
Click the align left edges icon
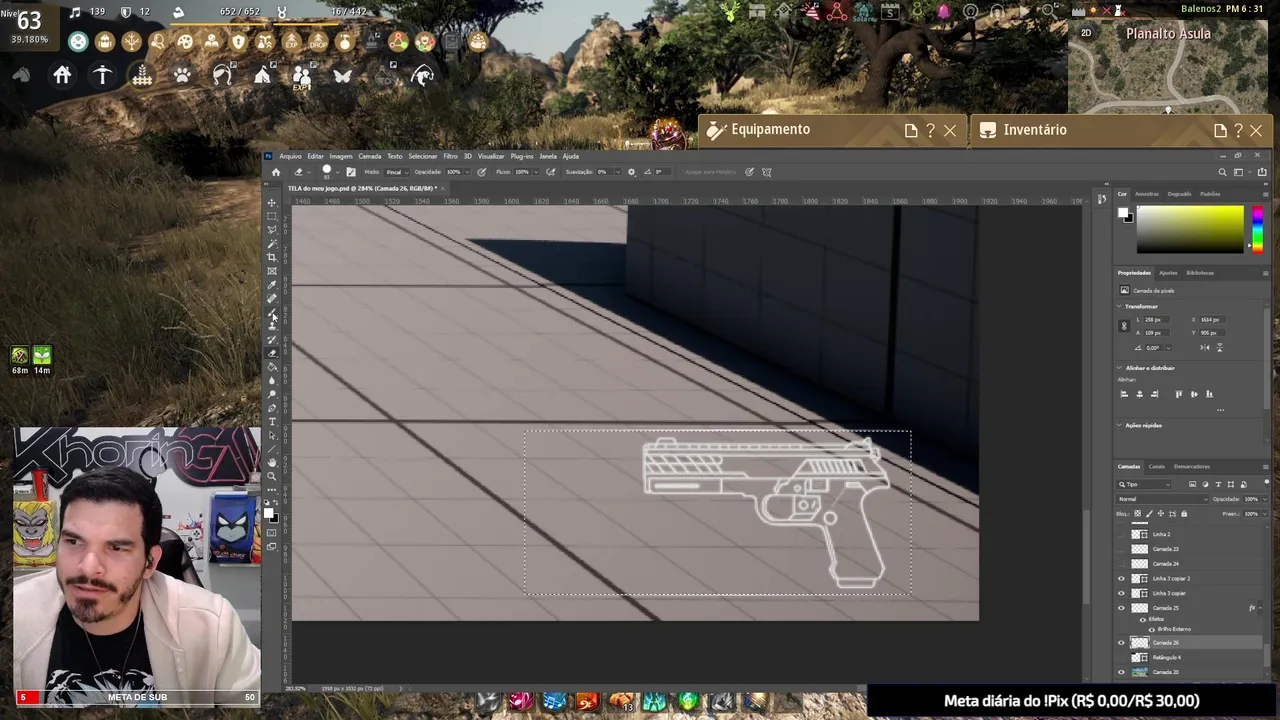click(1124, 394)
